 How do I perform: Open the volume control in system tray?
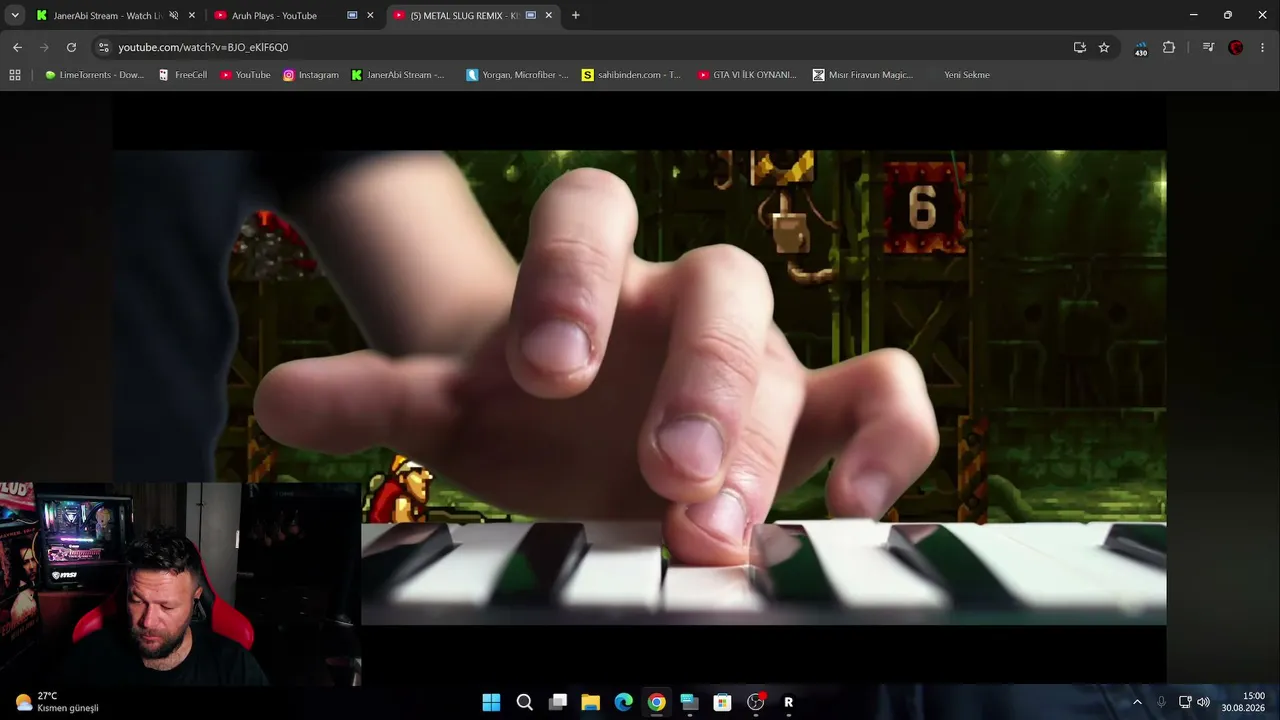(x=1203, y=702)
